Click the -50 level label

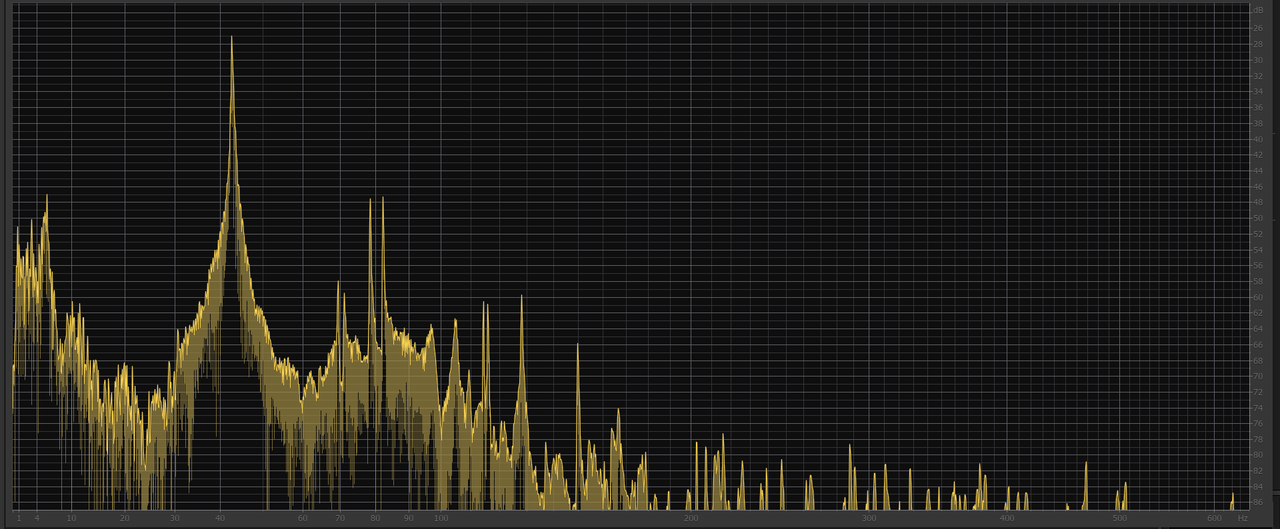coord(1257,218)
